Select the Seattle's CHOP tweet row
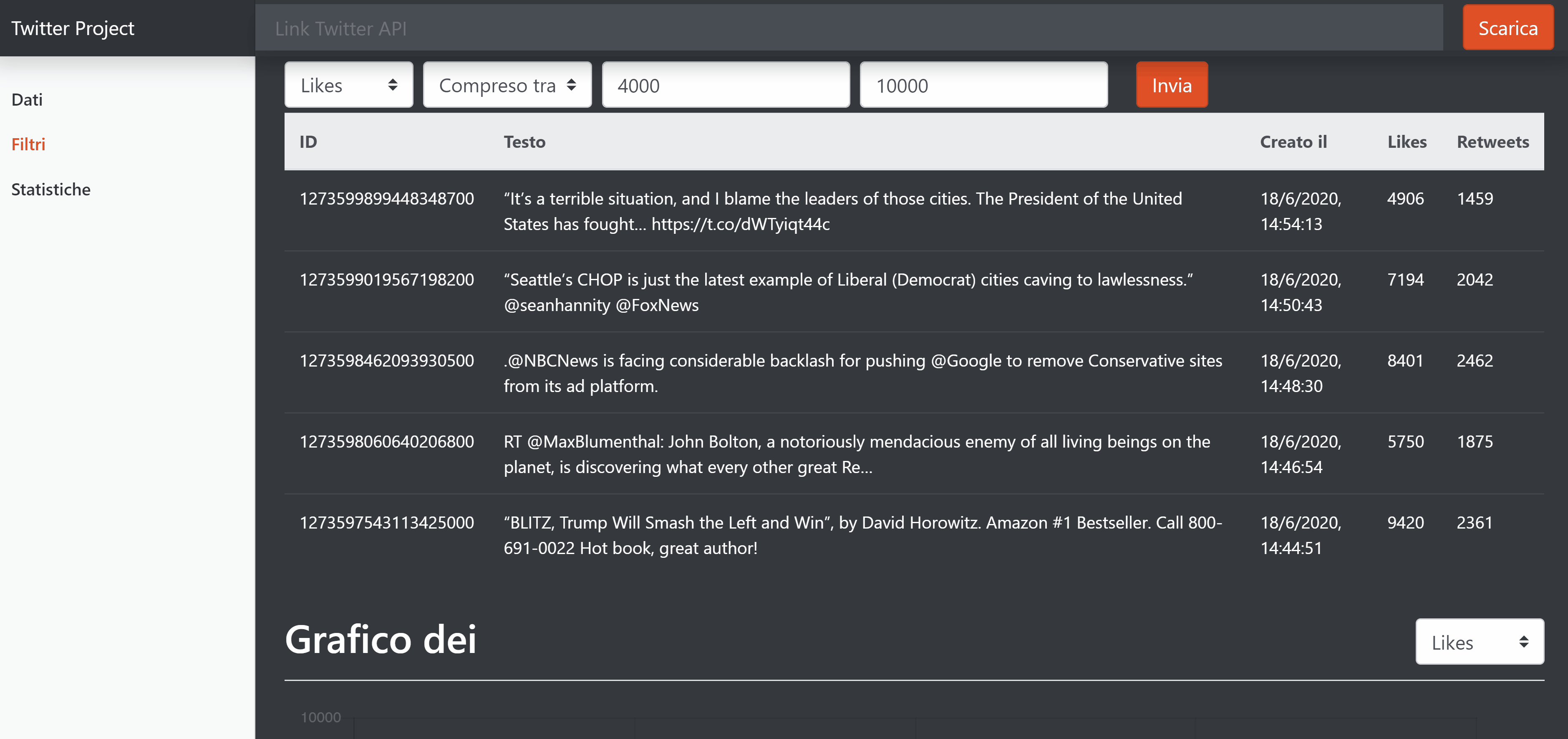The width and height of the screenshot is (1568, 739). tap(847, 292)
